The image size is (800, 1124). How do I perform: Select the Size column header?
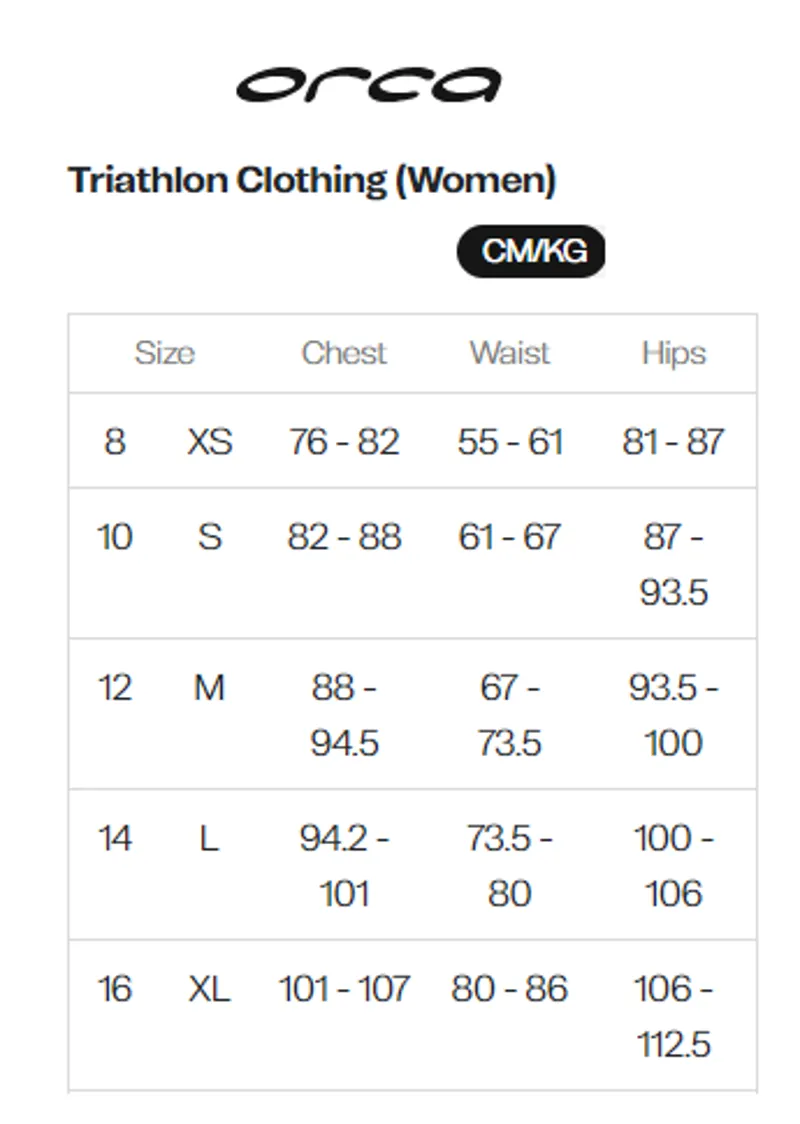tap(165, 353)
